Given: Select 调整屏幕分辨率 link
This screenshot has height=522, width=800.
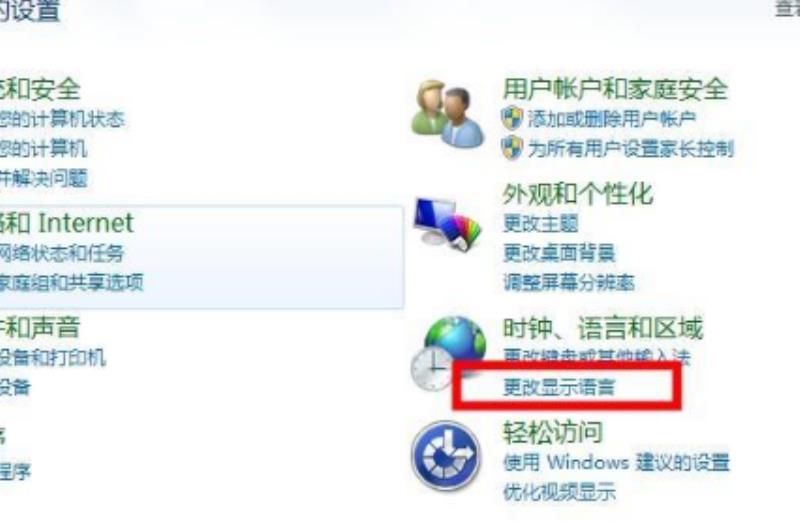Looking at the screenshot, I should (569, 282).
